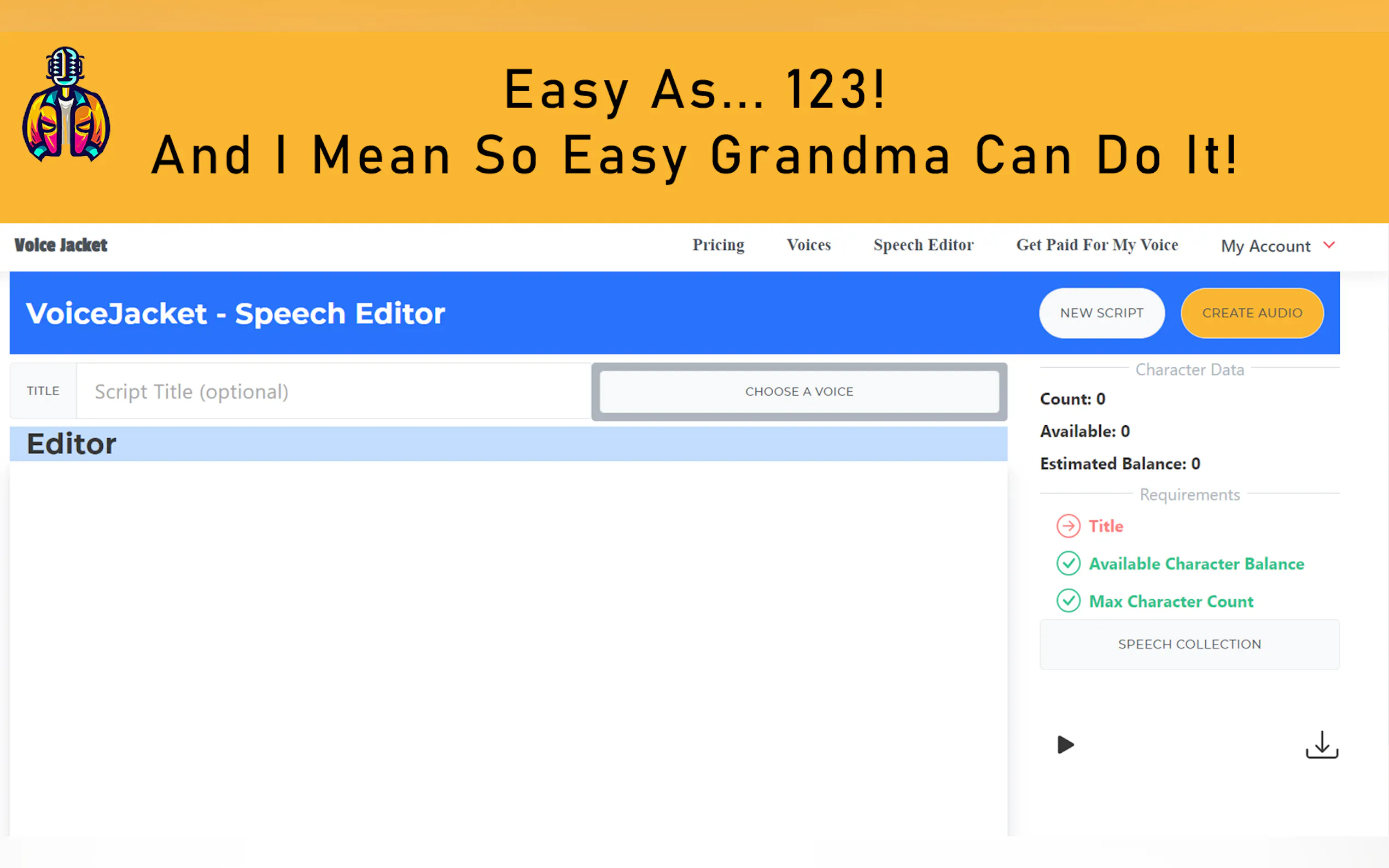Open the Speech Collection panel
The height and width of the screenshot is (868, 1389).
pyautogui.click(x=1189, y=644)
